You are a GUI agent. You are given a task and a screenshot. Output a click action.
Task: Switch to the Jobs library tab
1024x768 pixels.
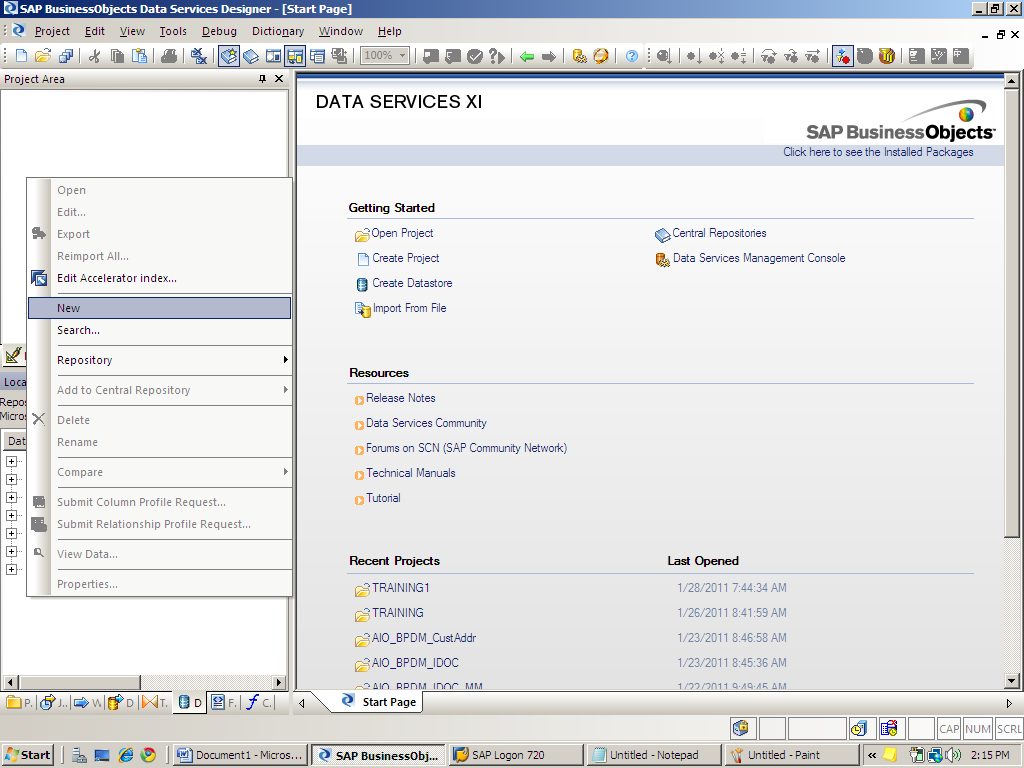pyautogui.click(x=53, y=703)
